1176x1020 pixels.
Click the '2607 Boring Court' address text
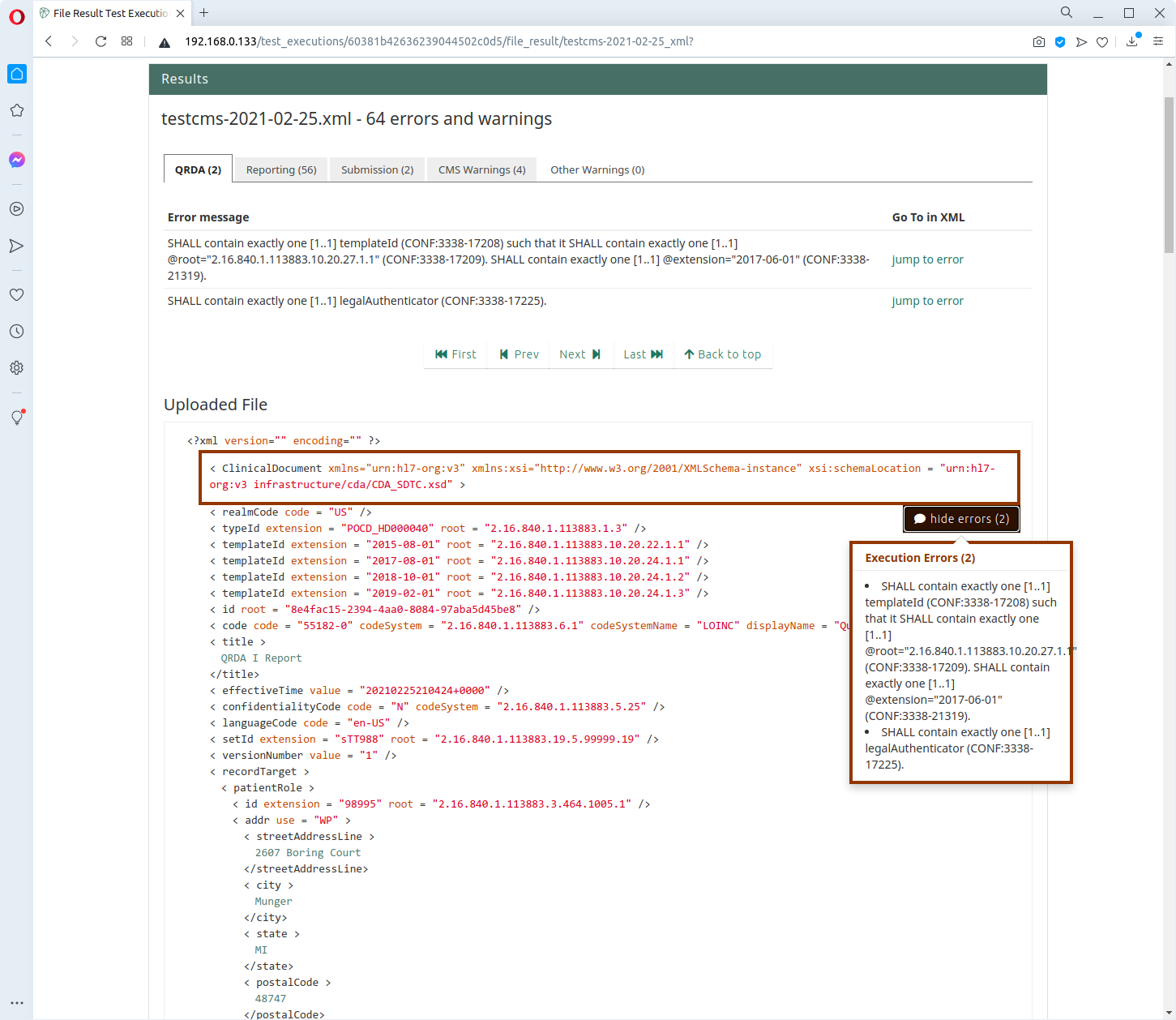(308, 853)
